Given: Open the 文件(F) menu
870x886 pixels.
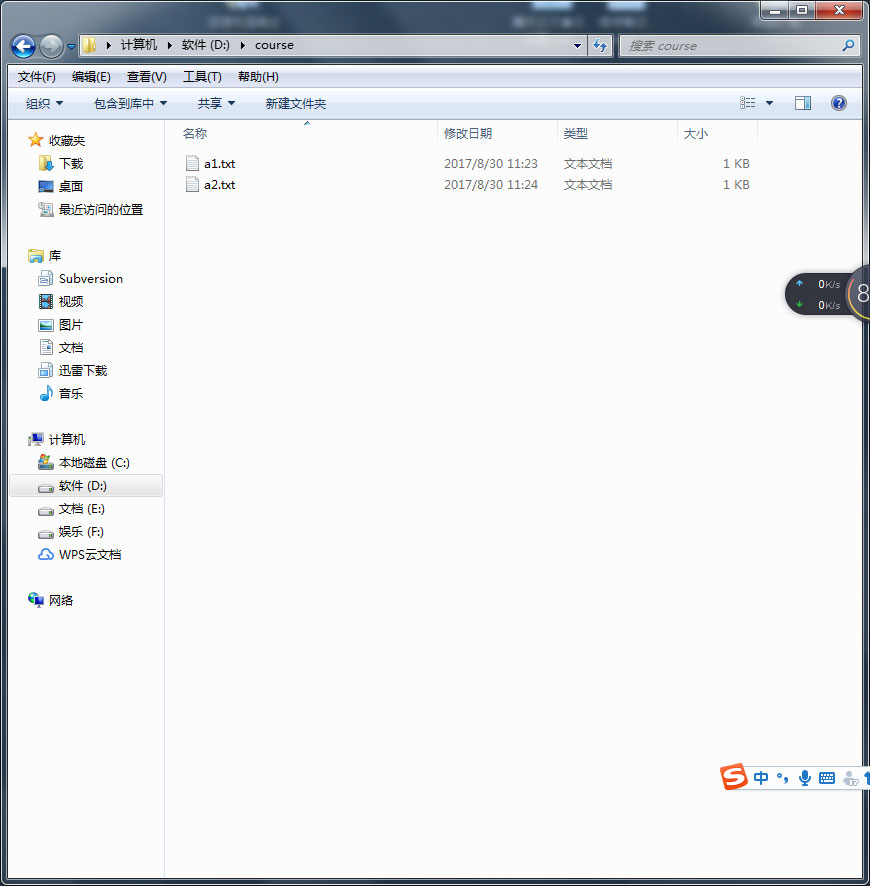Looking at the screenshot, I should coord(36,76).
